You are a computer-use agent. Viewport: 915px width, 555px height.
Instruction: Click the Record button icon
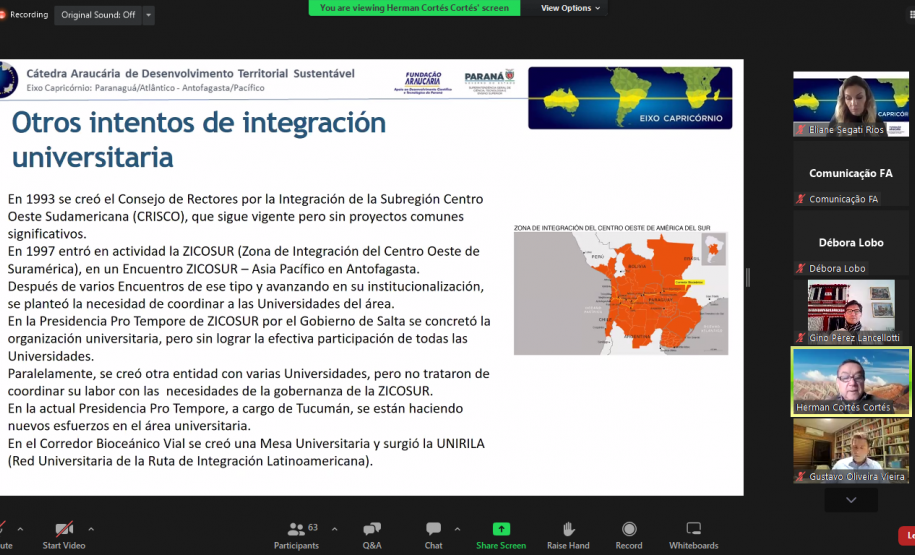click(629, 529)
